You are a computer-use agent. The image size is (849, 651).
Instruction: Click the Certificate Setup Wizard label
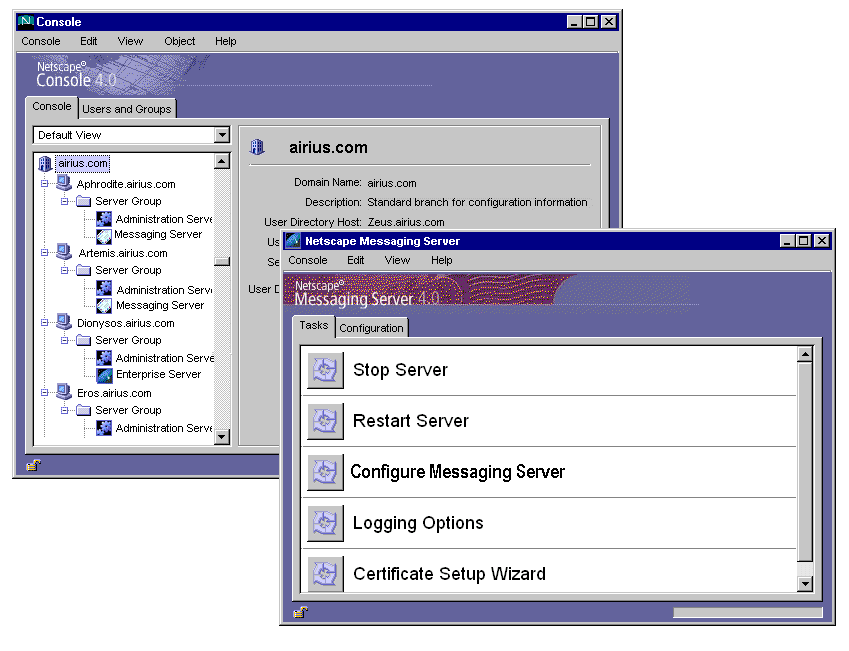pyautogui.click(x=449, y=574)
